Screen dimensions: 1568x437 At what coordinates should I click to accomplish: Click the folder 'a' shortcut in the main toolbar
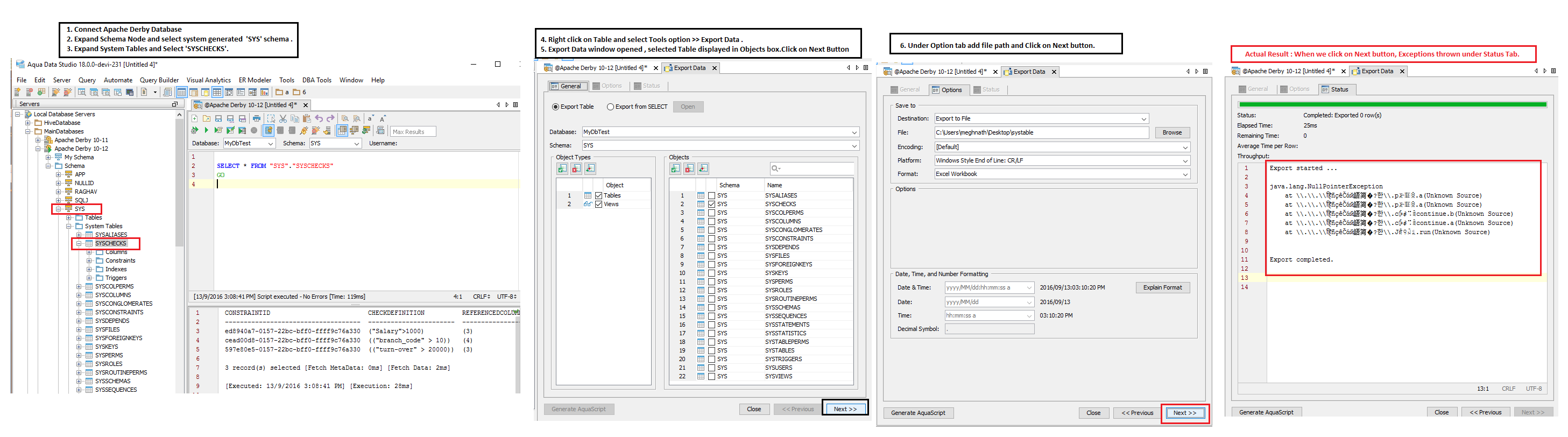coord(282,93)
